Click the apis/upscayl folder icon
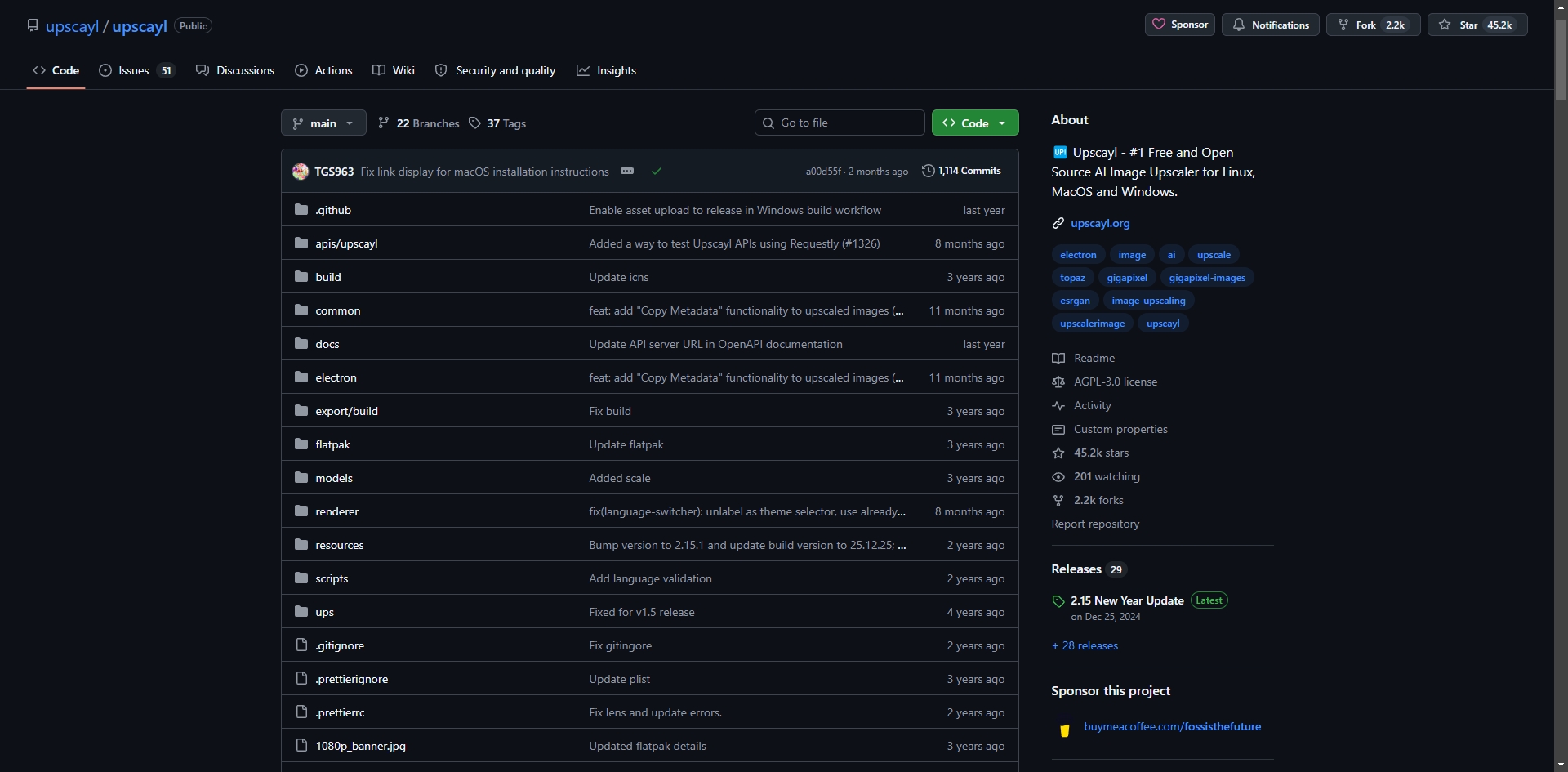Image resolution: width=1568 pixels, height=772 pixels. tap(301, 243)
